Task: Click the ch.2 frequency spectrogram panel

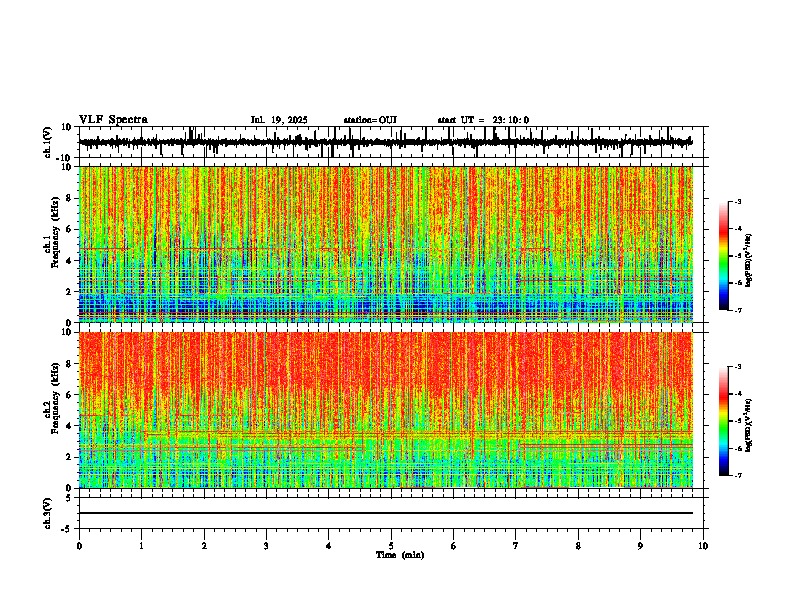Action: click(x=386, y=410)
